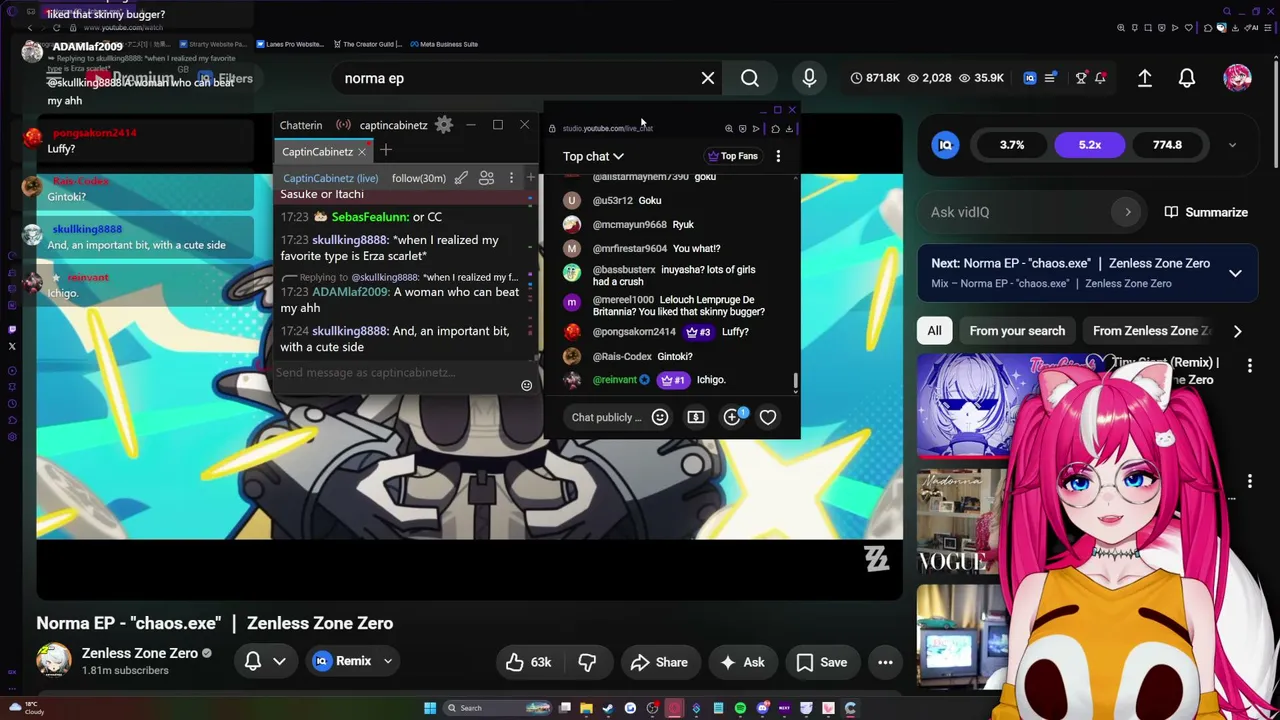The height and width of the screenshot is (720, 1280).
Task: Select the 3.7% vidIQ stat pill
Action: pyautogui.click(x=1012, y=145)
